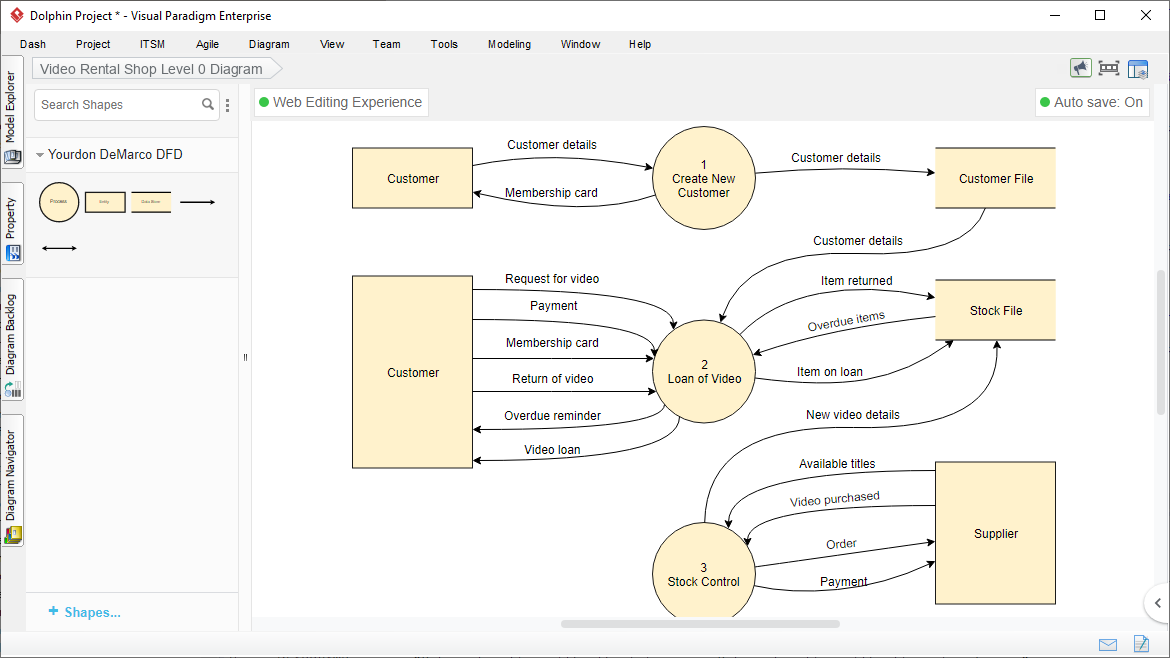Select the one-way arrow connector shape
The height and width of the screenshot is (658, 1170).
point(197,202)
